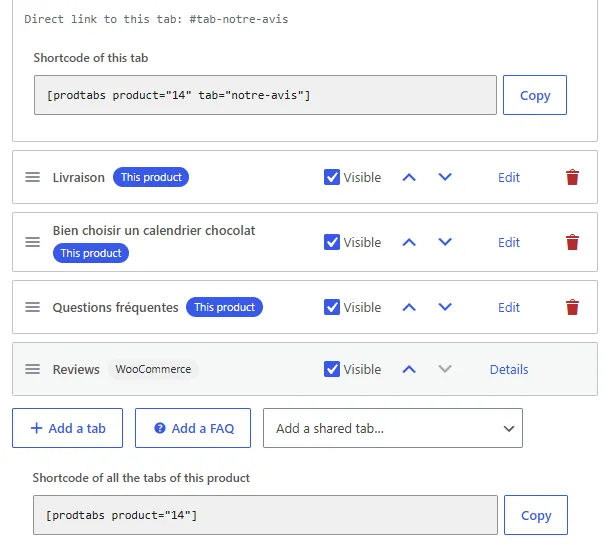Grab the drag handle of Questions fréquentes row
The height and width of the screenshot is (547, 610).
tap(32, 307)
